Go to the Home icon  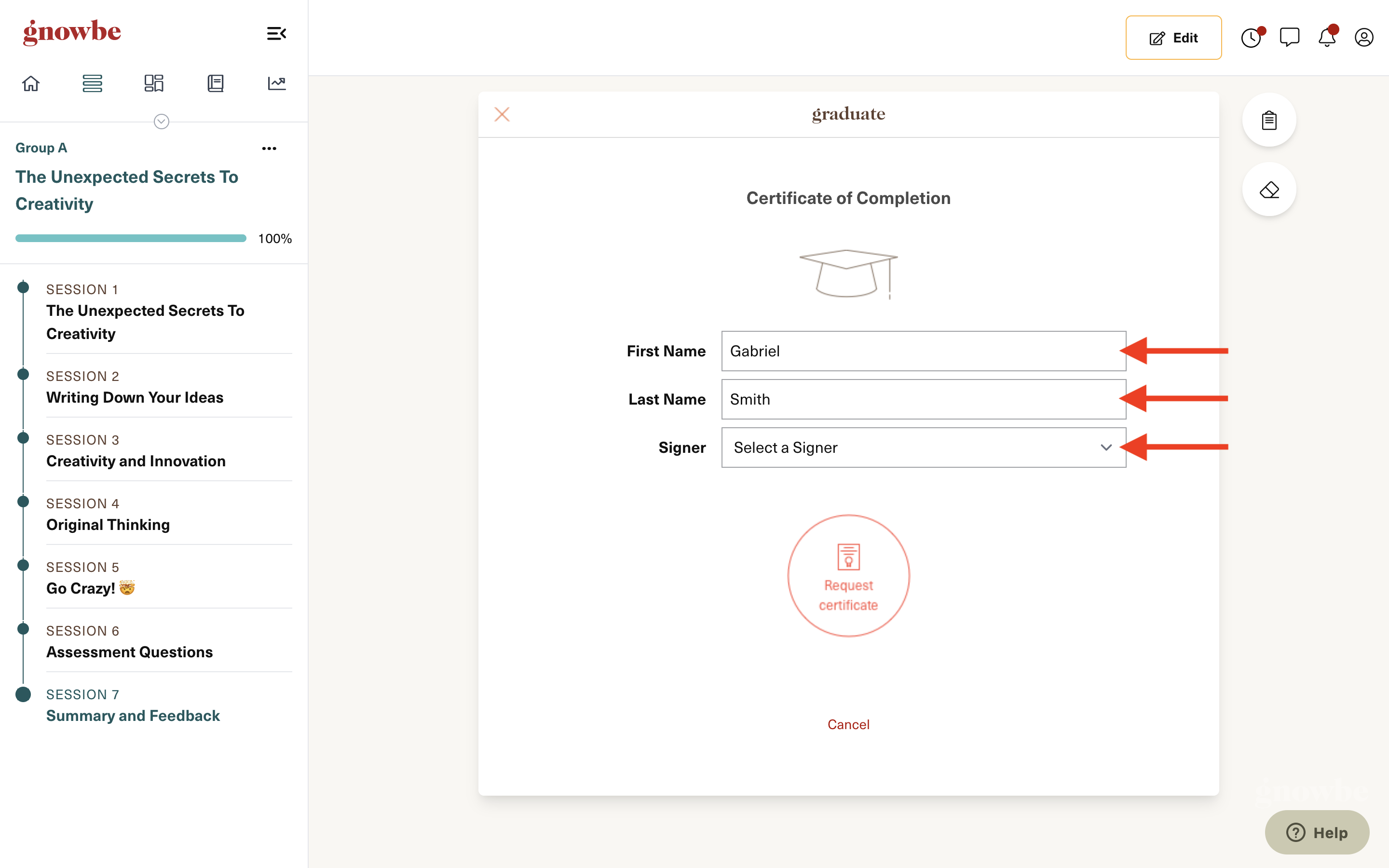(x=31, y=83)
